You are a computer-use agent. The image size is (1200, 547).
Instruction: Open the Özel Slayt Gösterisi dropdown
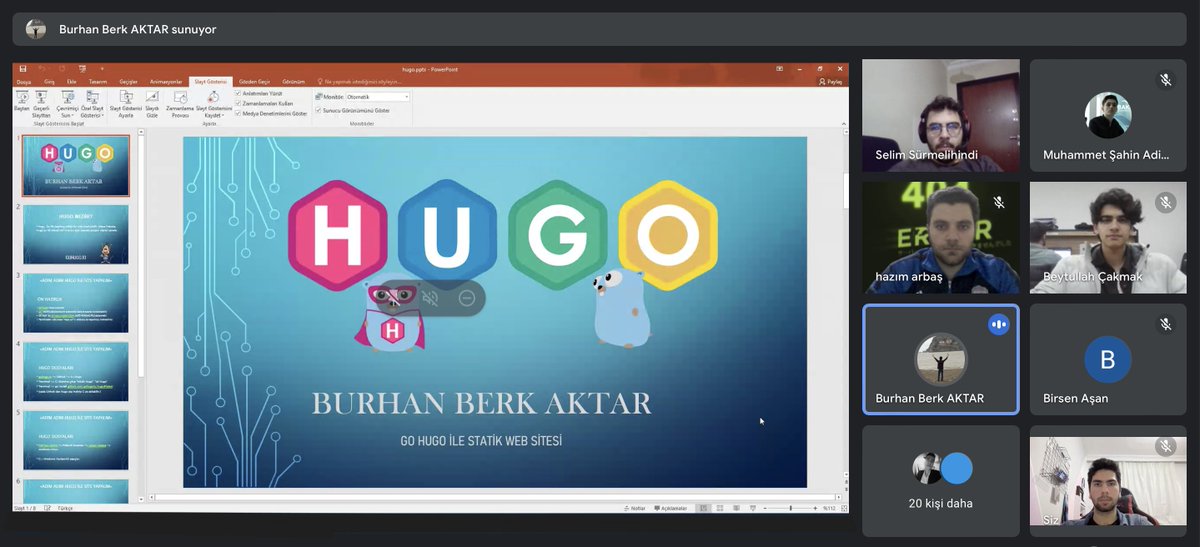[x=92, y=103]
